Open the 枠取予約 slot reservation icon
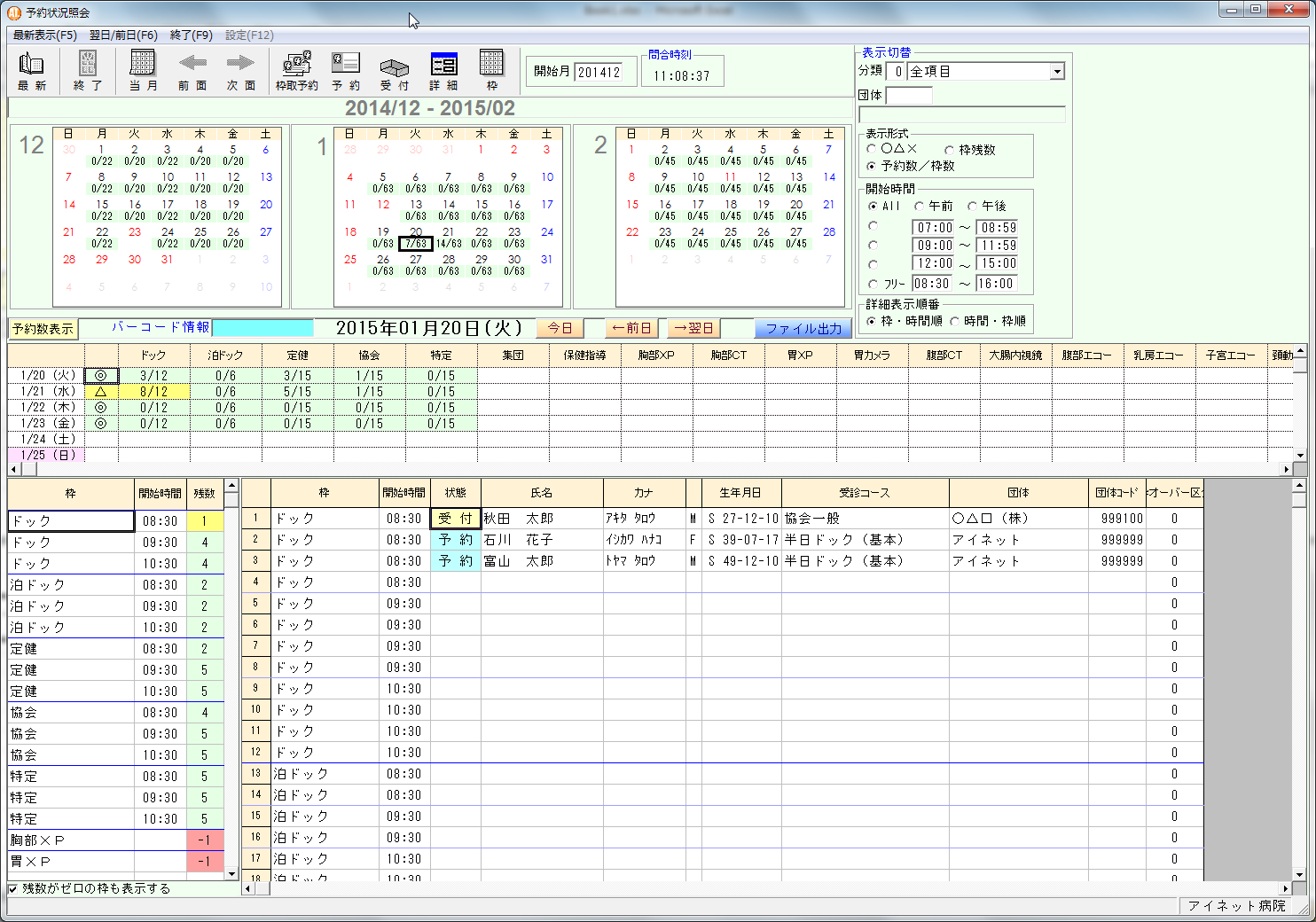 pyautogui.click(x=296, y=71)
